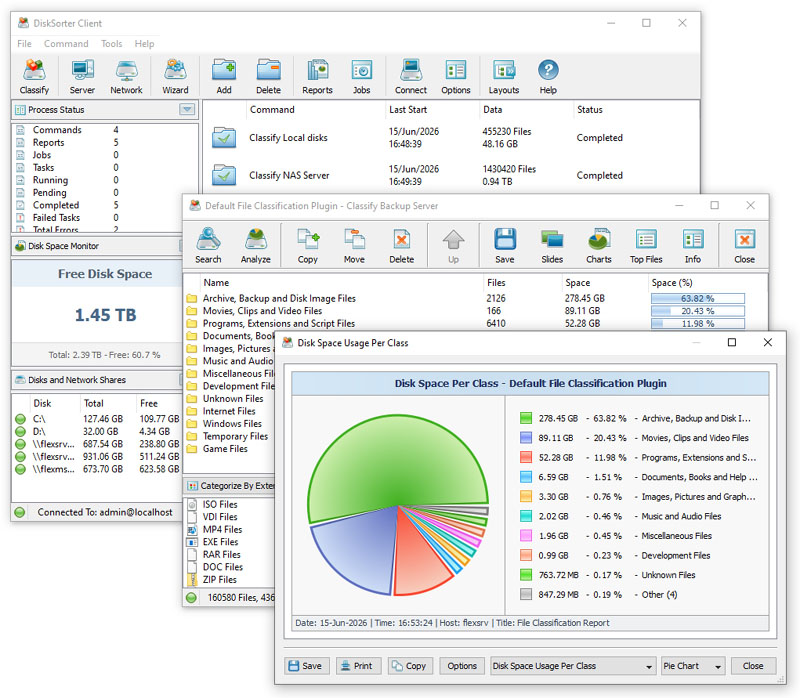Select the MP4 Files category row
Image resolution: width=800 pixels, height=698 pixels.
(230, 529)
